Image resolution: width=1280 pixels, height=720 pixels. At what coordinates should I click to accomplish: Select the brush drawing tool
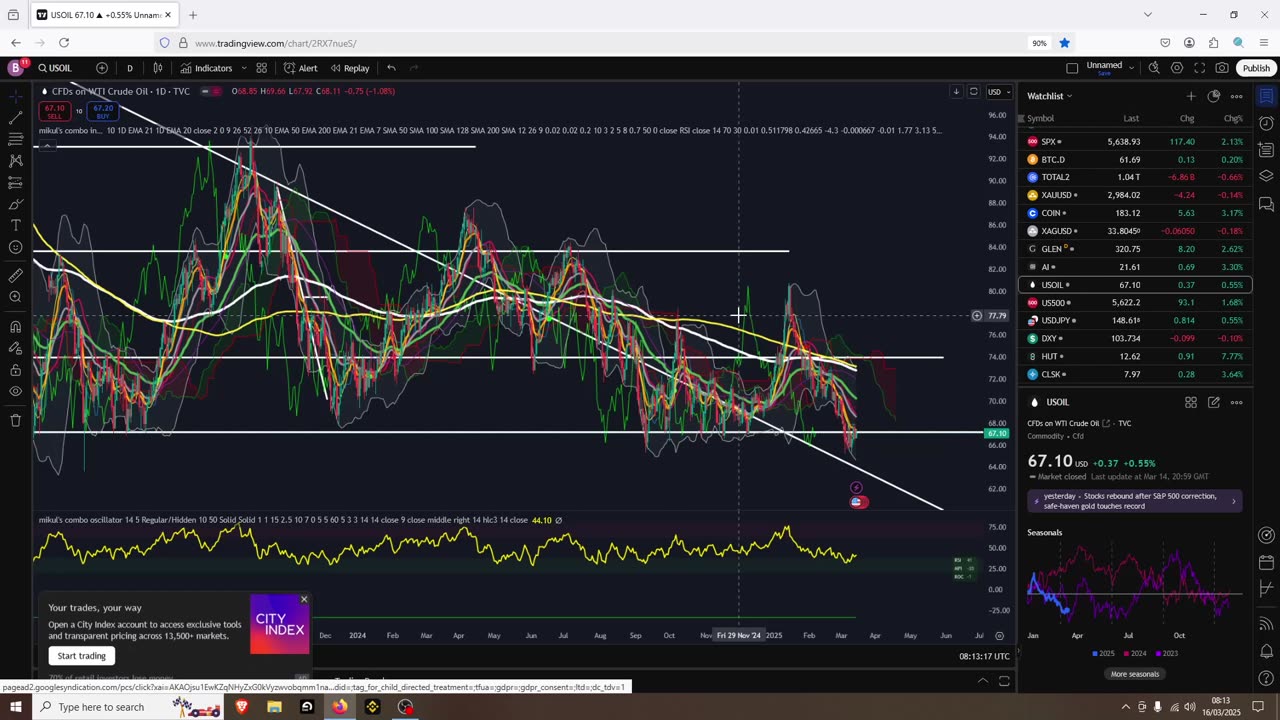15,204
